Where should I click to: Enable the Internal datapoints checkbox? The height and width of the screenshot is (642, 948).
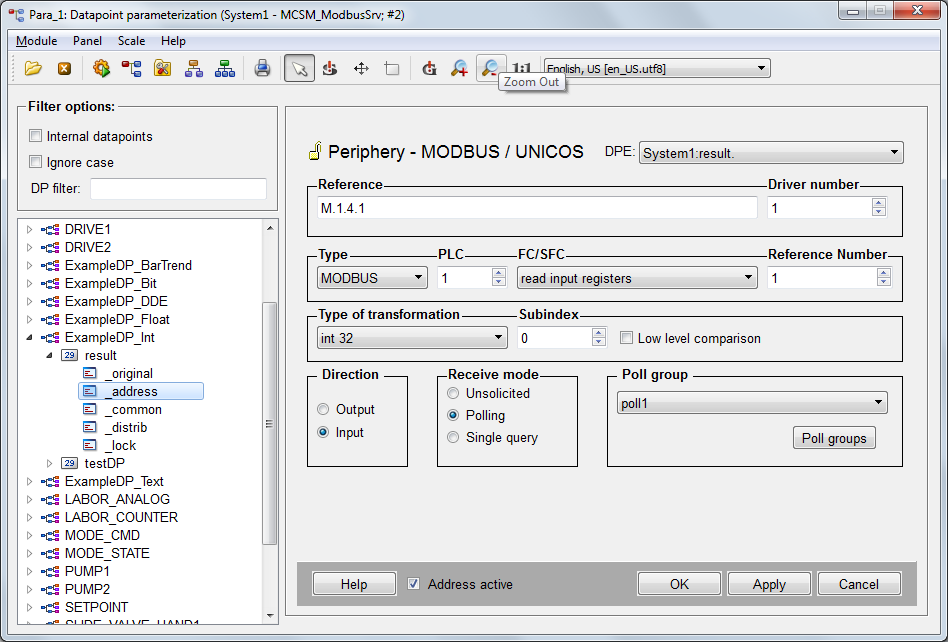36,136
